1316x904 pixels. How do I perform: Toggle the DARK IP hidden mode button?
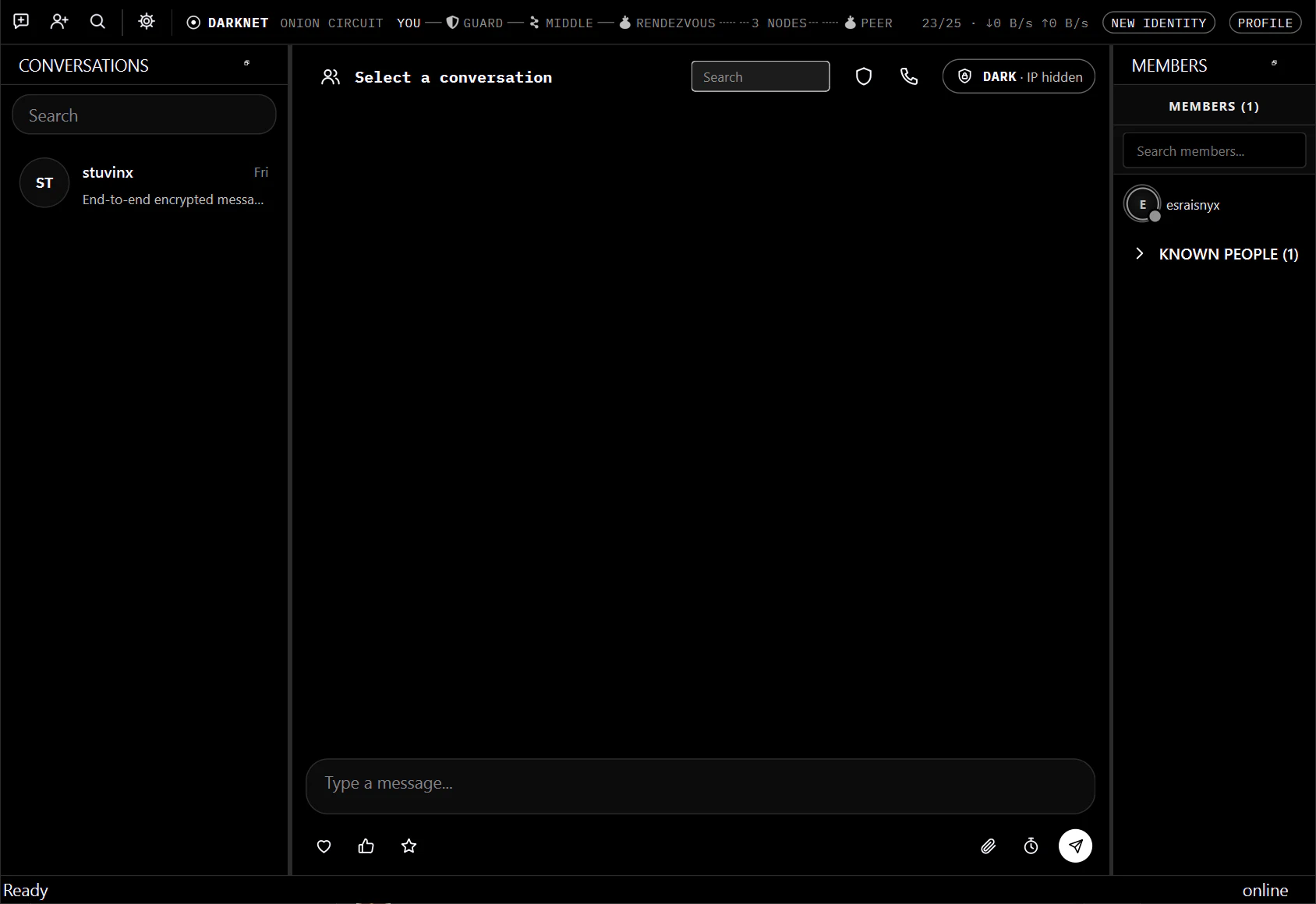pos(1018,76)
